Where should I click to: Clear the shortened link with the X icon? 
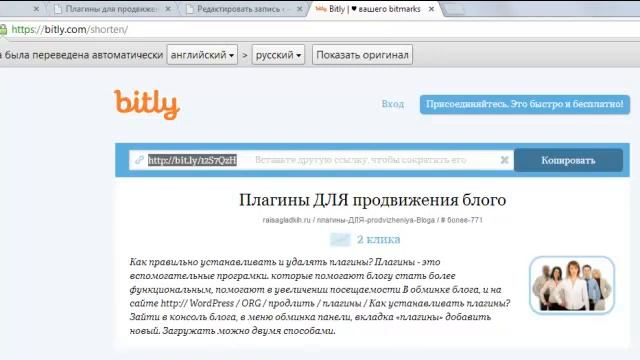(504, 160)
